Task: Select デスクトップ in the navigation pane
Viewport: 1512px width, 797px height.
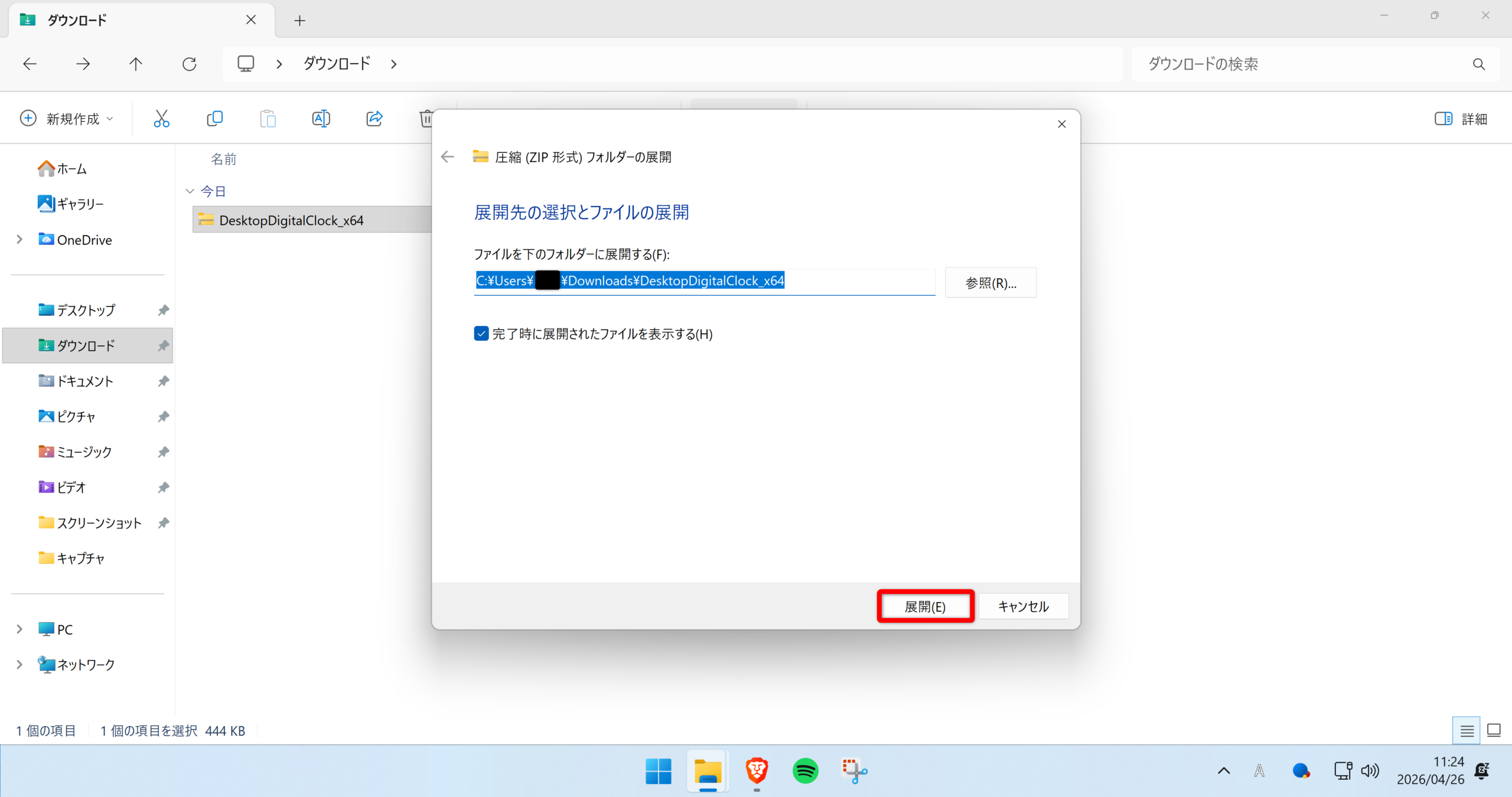Action: (x=86, y=310)
